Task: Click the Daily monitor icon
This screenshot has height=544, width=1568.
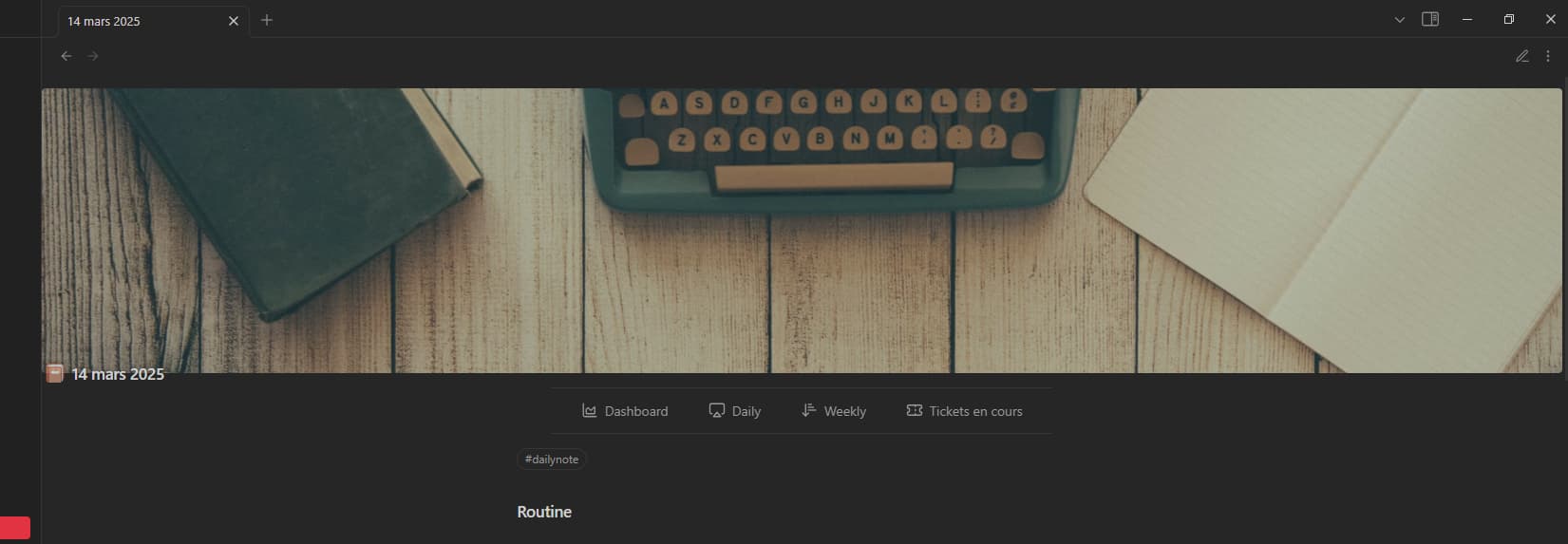Action: pos(717,410)
